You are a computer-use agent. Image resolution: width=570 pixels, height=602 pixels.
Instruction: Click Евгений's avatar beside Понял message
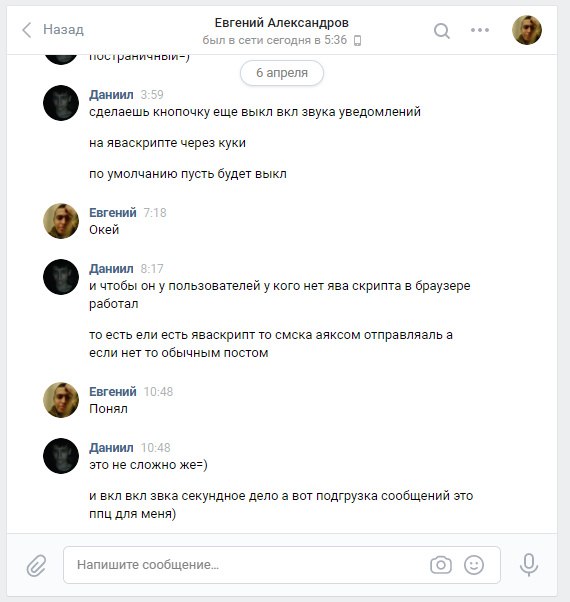61,400
